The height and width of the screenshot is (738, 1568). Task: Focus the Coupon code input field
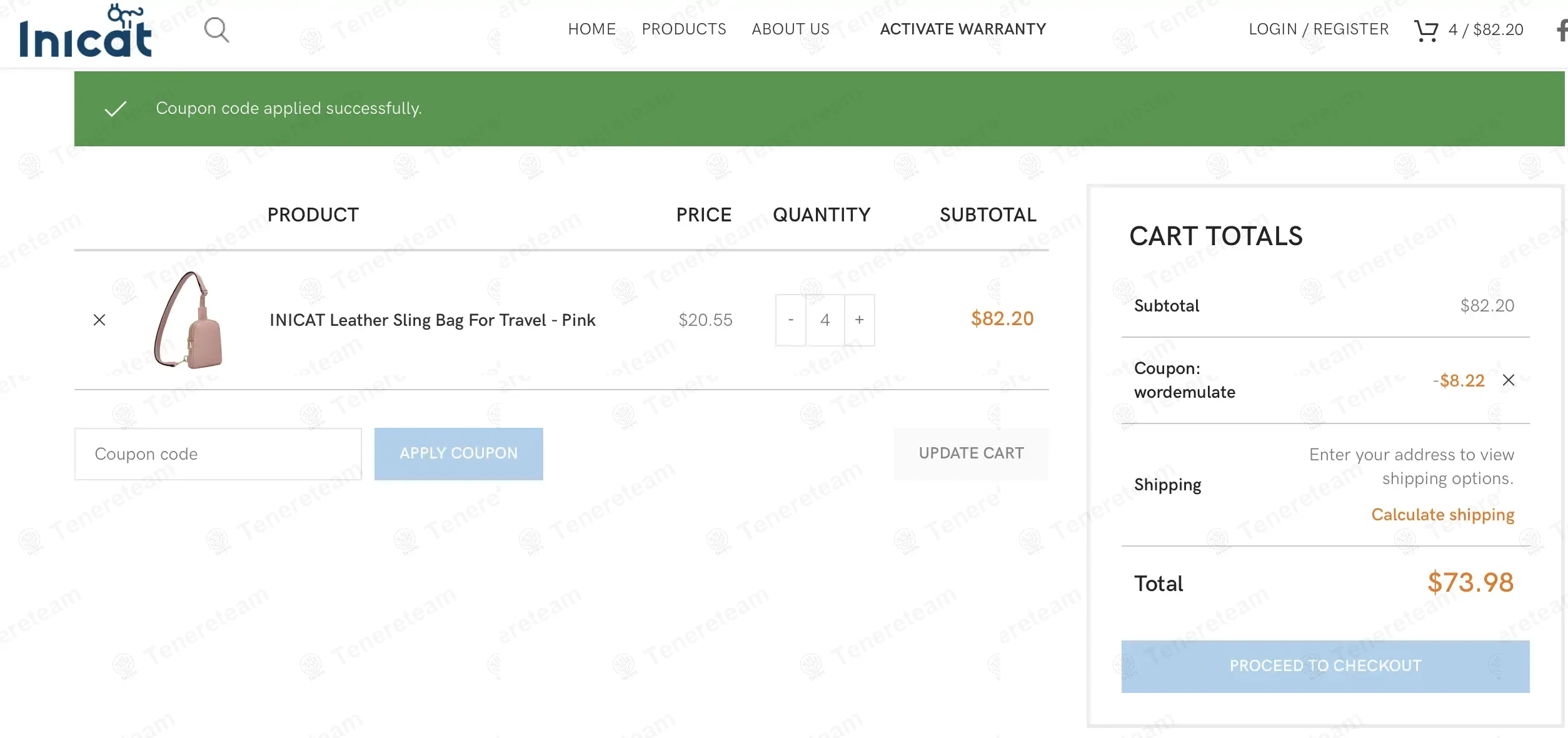[218, 454]
